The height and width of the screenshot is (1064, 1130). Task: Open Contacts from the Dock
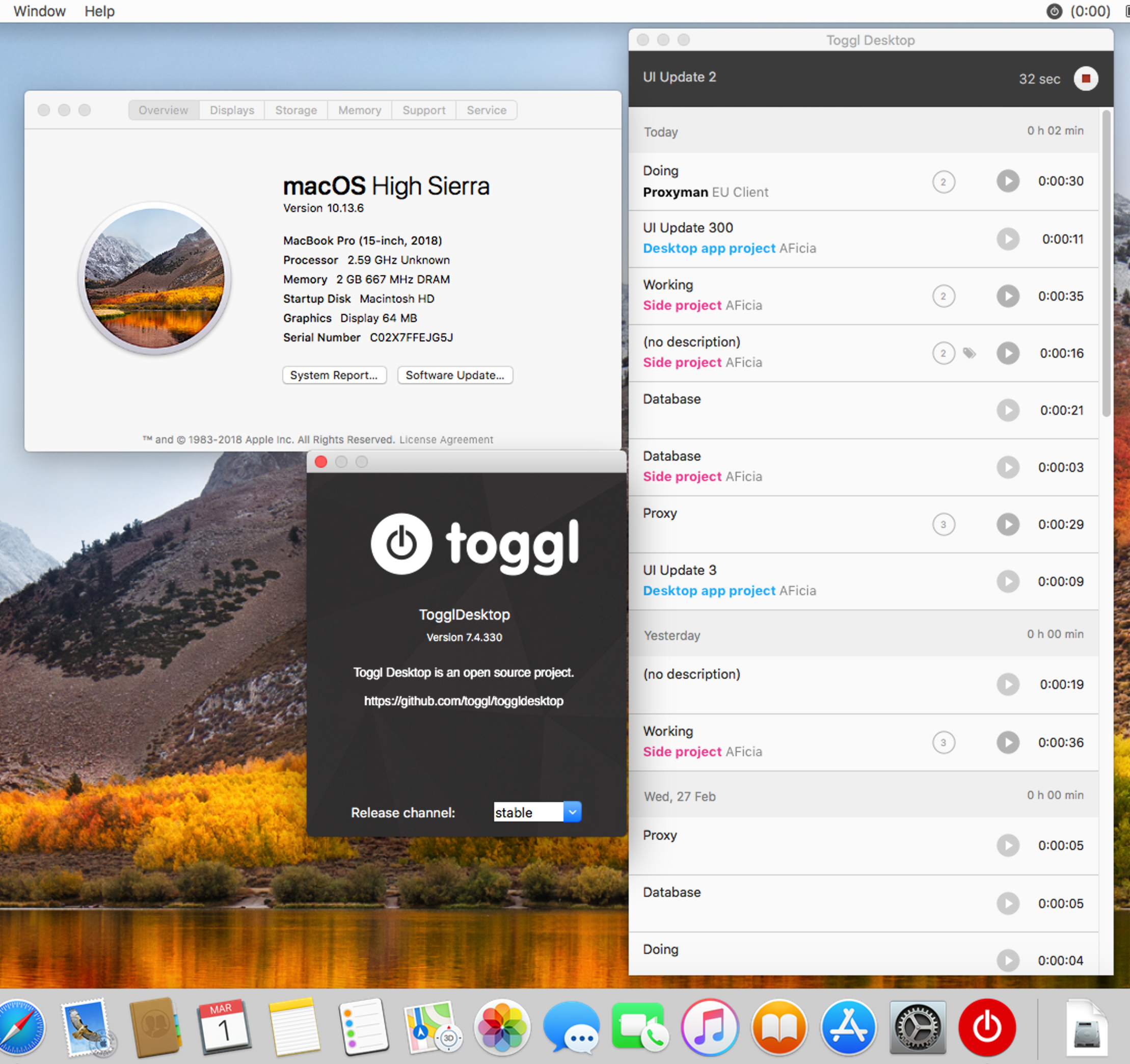pos(155,1028)
